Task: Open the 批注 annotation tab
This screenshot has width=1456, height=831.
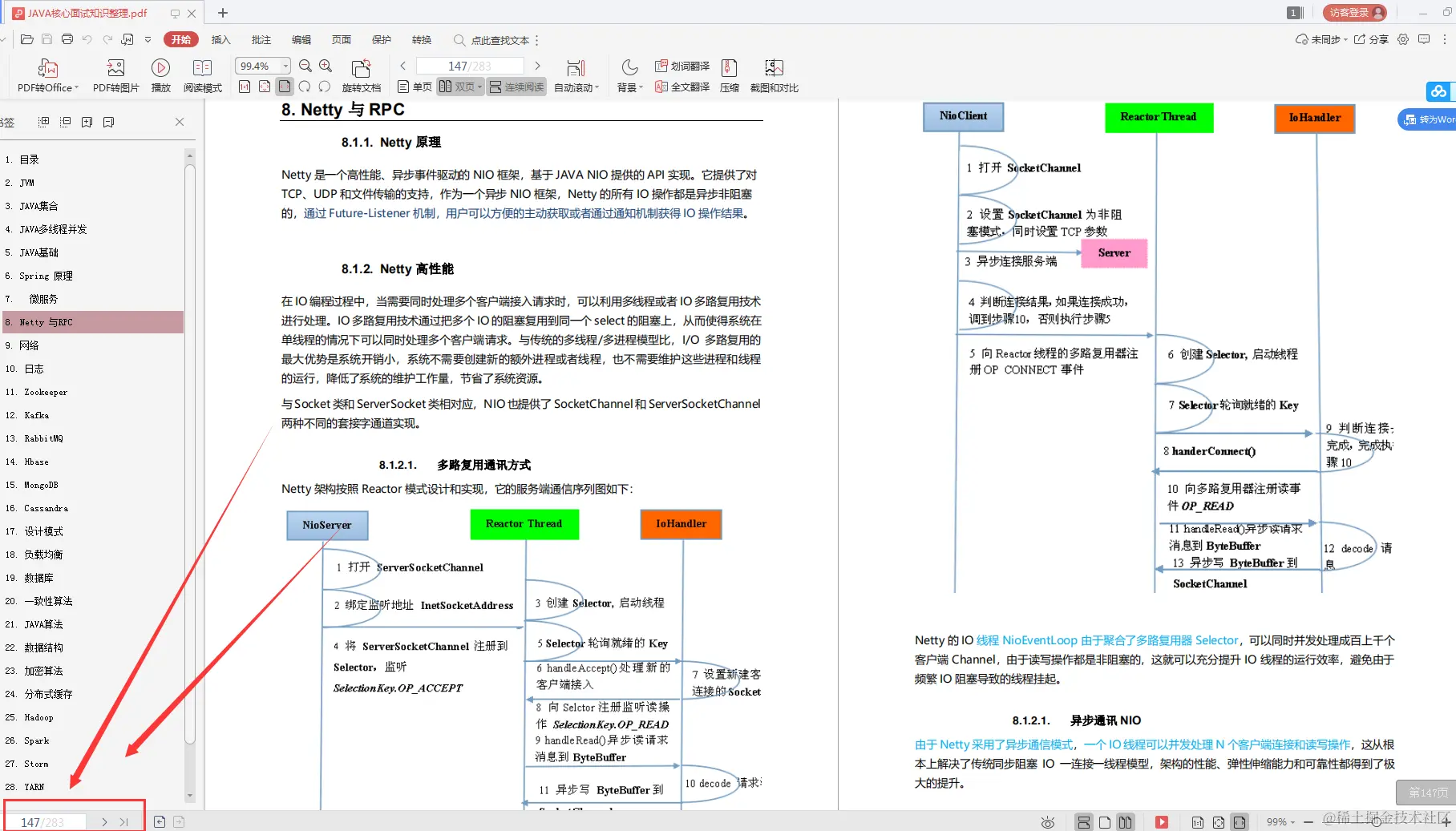Action: point(261,39)
